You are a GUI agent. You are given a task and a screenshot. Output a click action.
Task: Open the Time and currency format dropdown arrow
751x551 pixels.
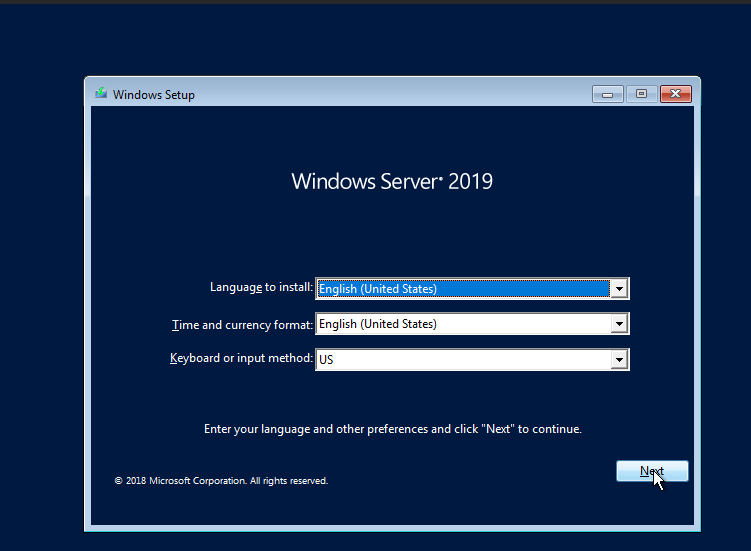coord(619,324)
